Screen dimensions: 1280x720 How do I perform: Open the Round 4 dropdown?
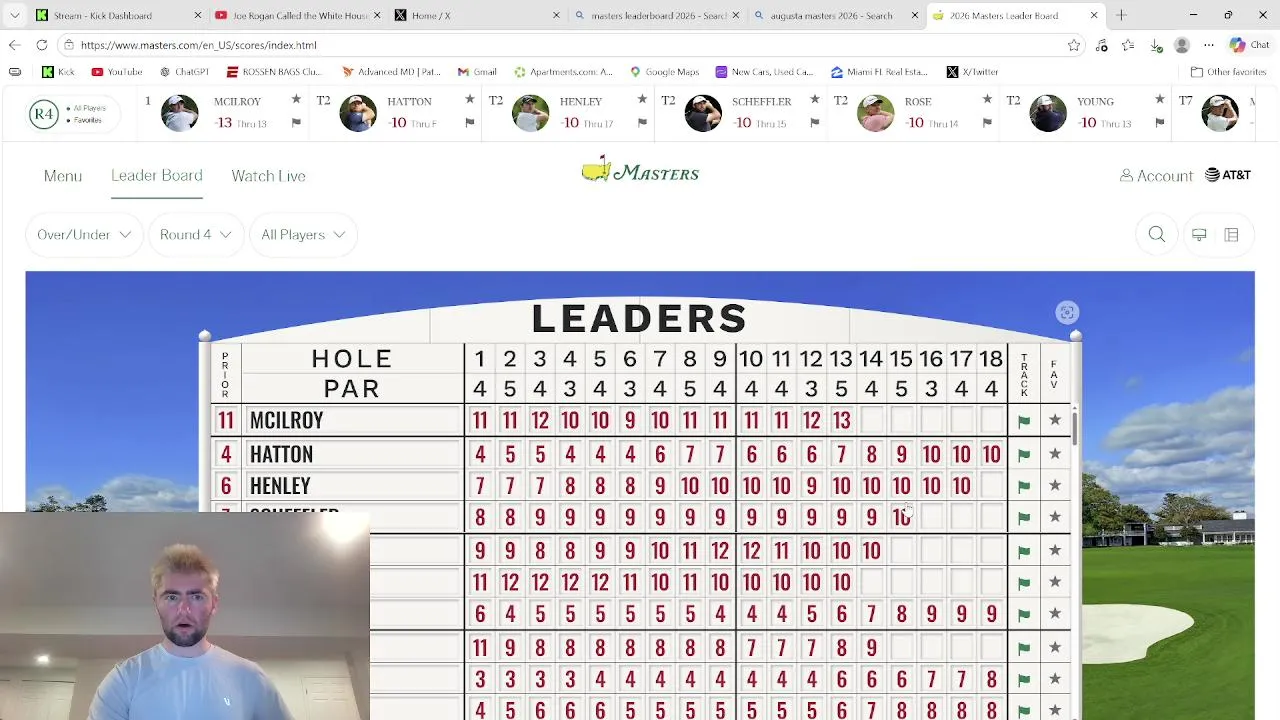[195, 234]
